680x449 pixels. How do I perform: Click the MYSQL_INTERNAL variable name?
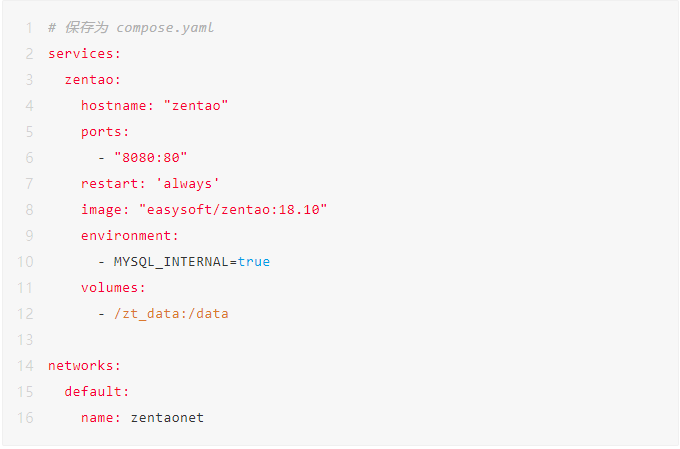tap(171, 261)
